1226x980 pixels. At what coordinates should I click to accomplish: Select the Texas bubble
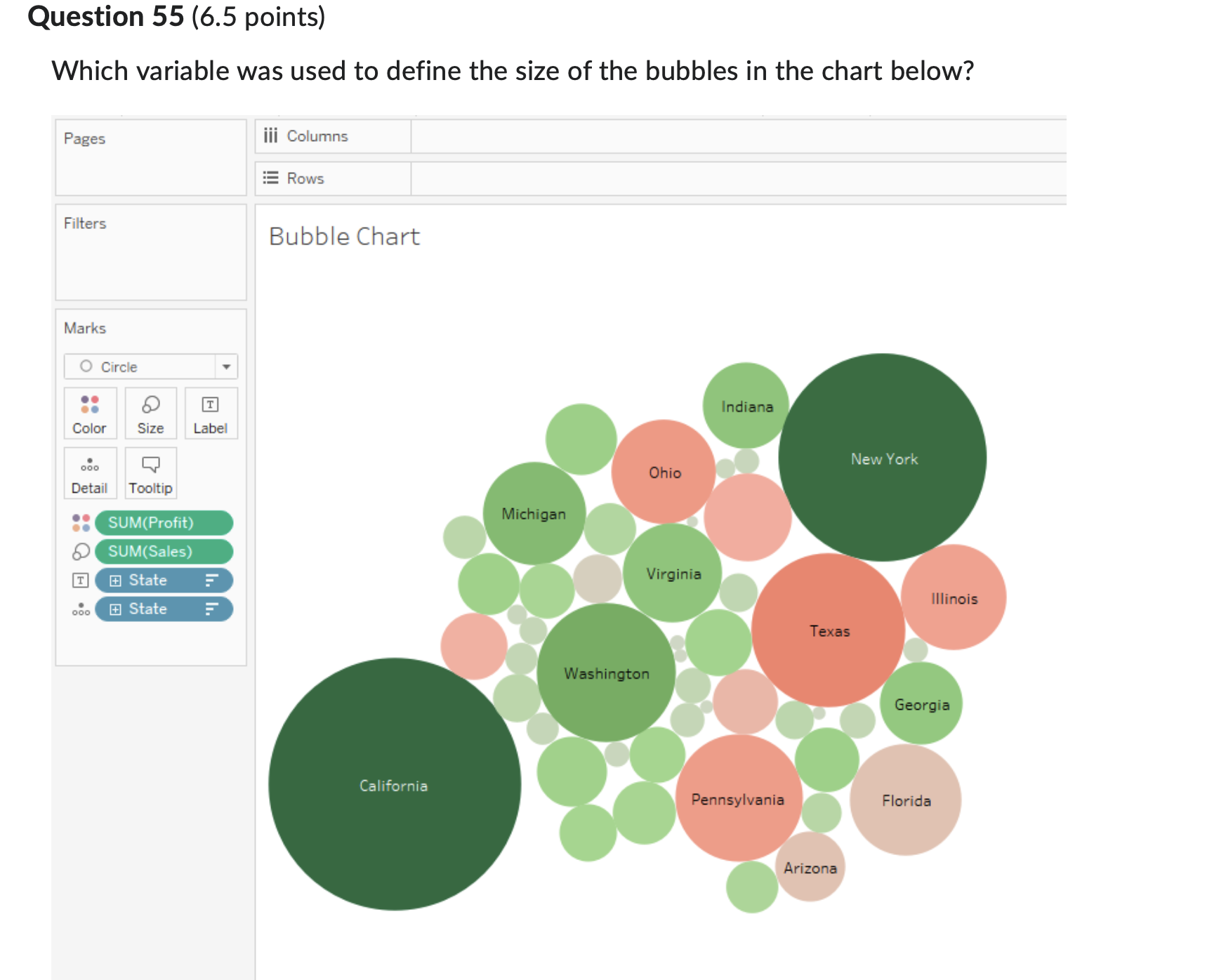pyautogui.click(x=829, y=630)
